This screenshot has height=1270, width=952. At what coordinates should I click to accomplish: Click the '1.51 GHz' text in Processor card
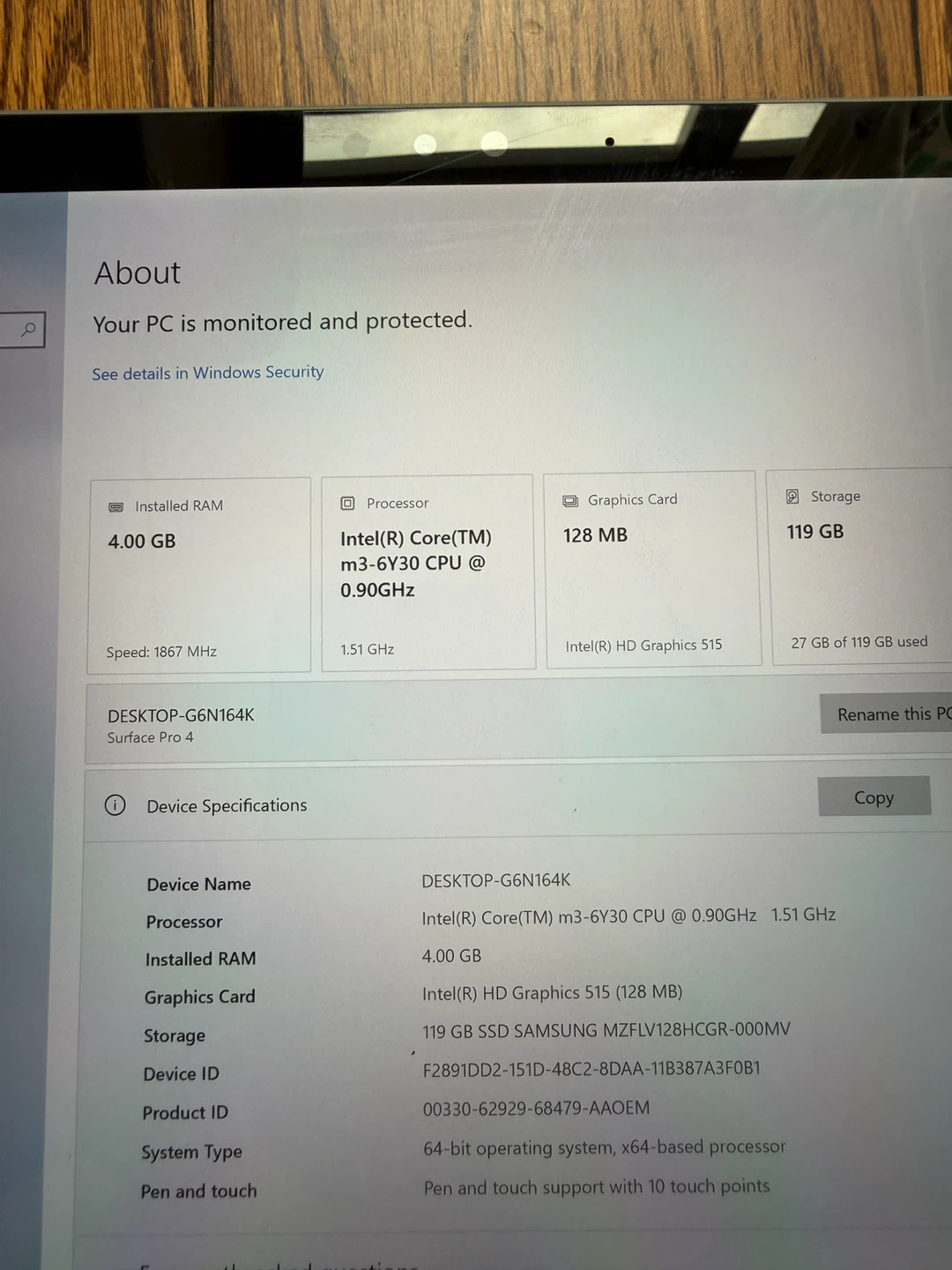tap(368, 649)
